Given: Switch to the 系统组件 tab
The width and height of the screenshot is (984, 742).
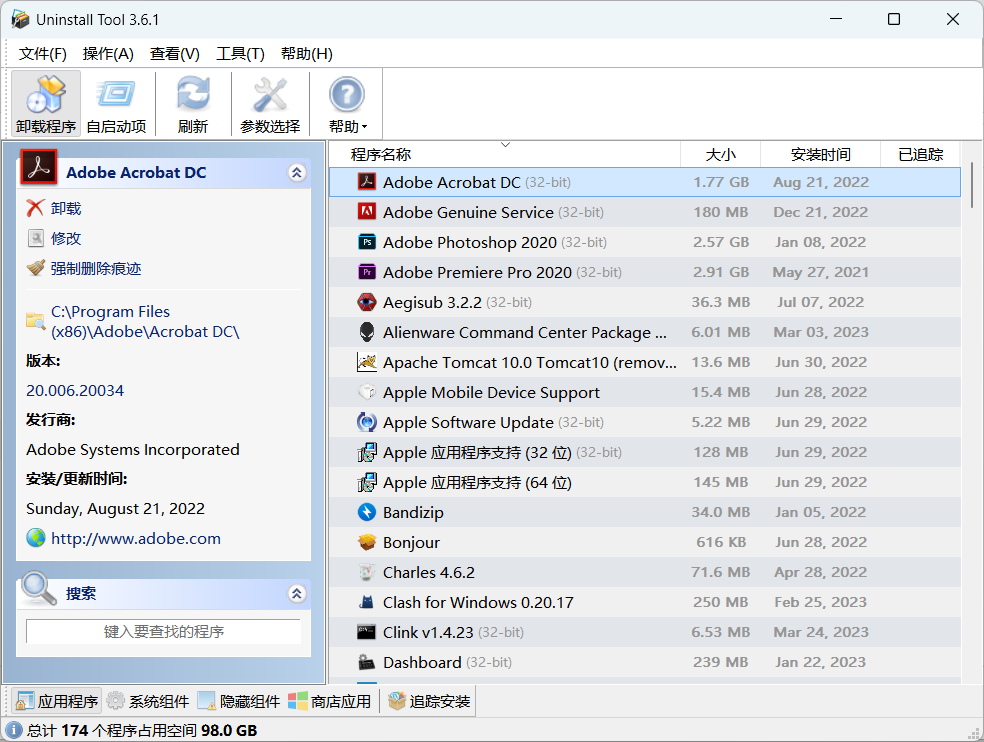Looking at the screenshot, I should (x=147, y=701).
